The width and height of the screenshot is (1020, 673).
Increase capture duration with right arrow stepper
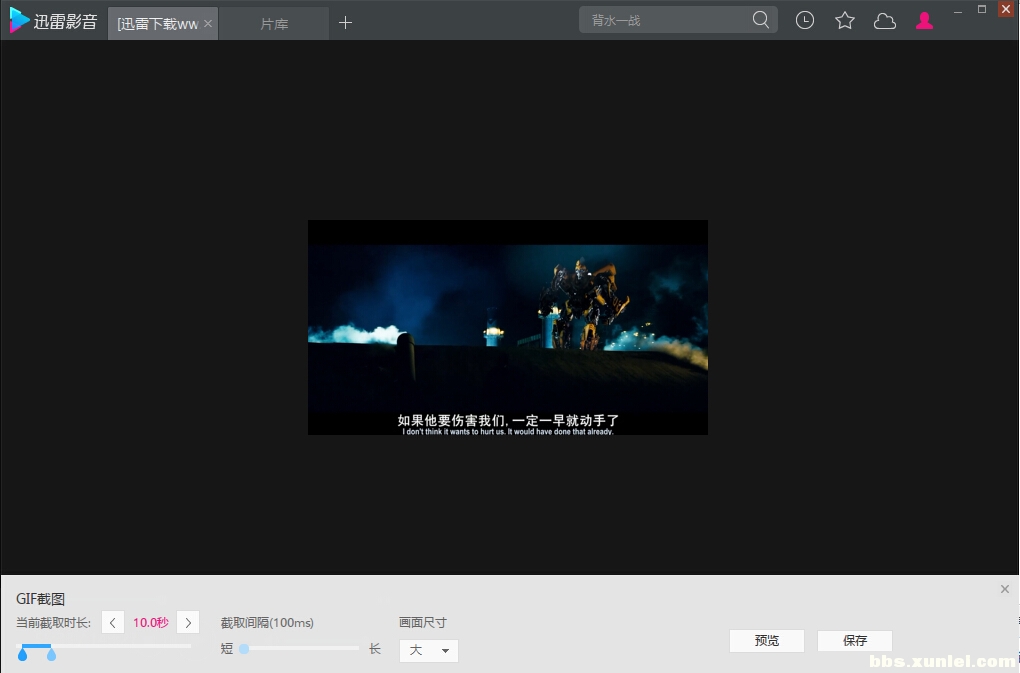(x=188, y=622)
